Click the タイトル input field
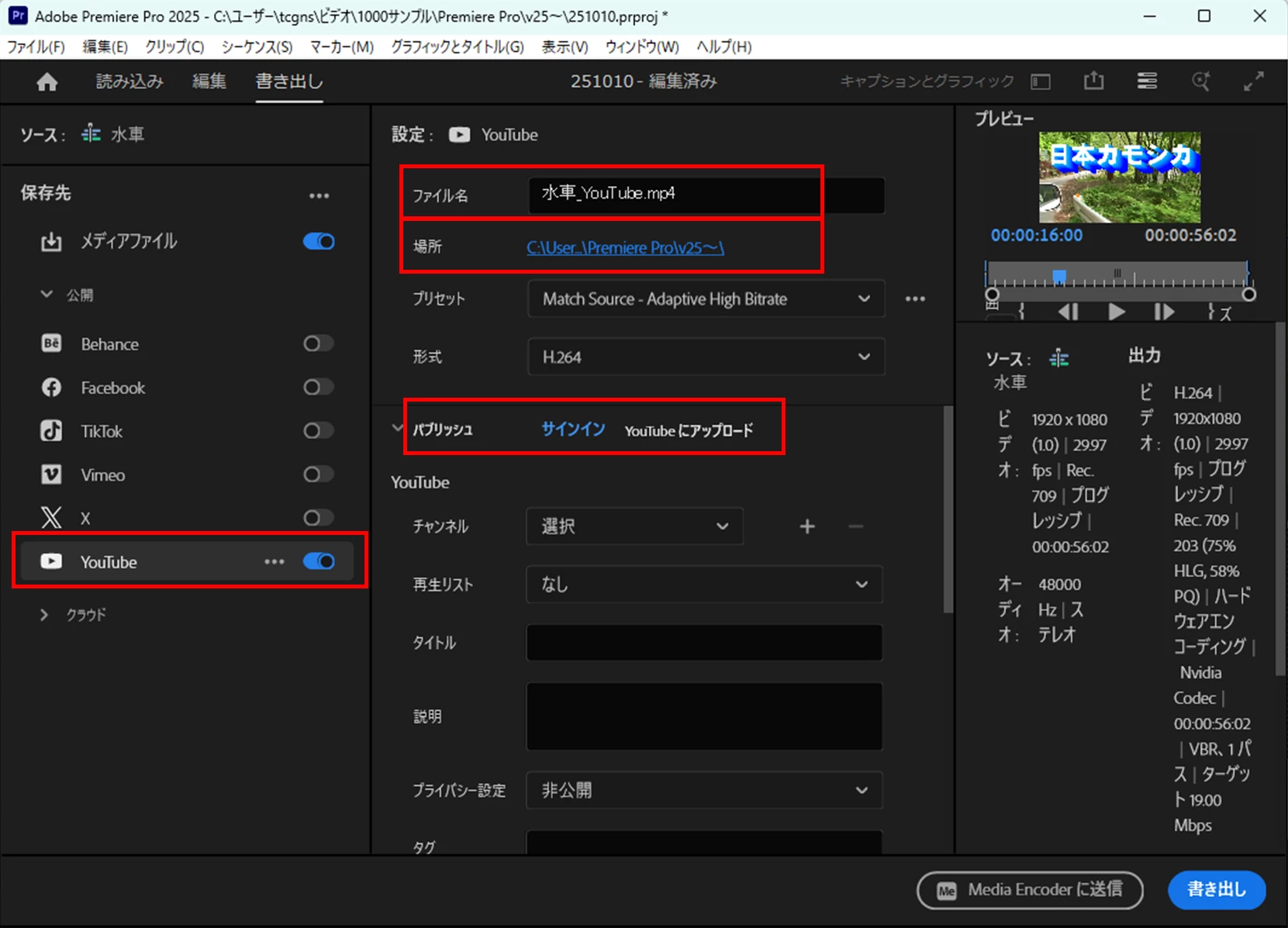Viewport: 1288px width, 928px height. click(704, 643)
